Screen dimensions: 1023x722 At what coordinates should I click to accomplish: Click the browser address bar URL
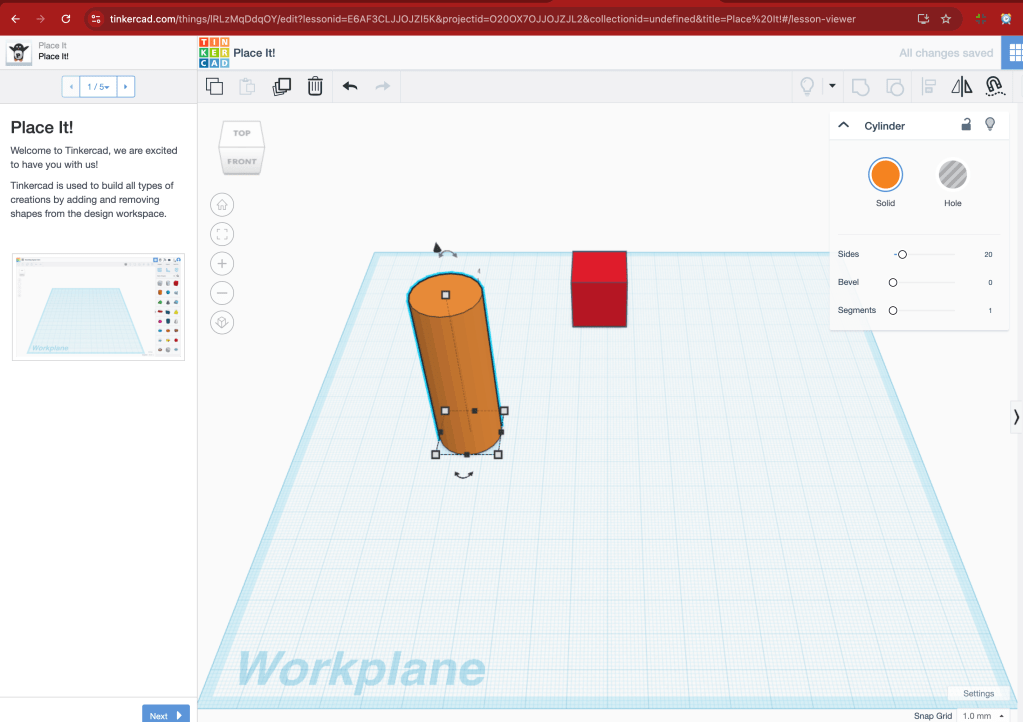point(482,19)
